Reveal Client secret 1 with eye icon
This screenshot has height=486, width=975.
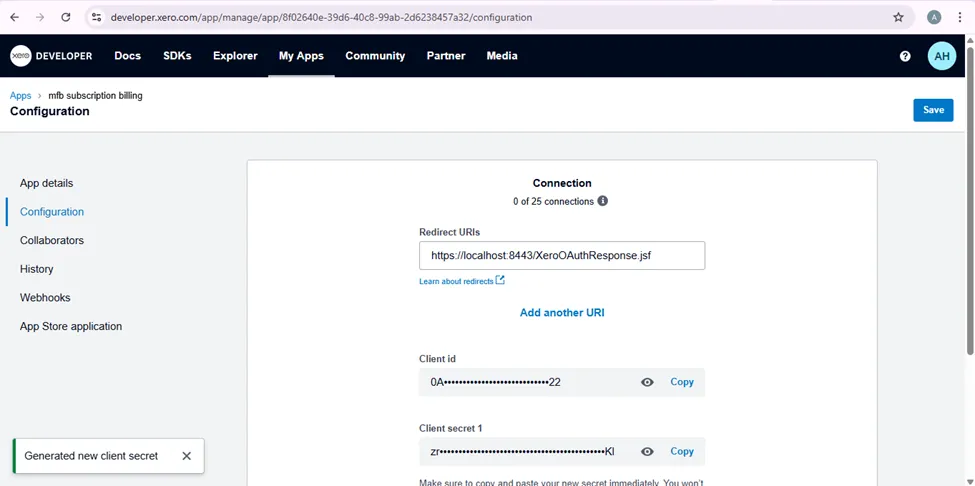647,452
